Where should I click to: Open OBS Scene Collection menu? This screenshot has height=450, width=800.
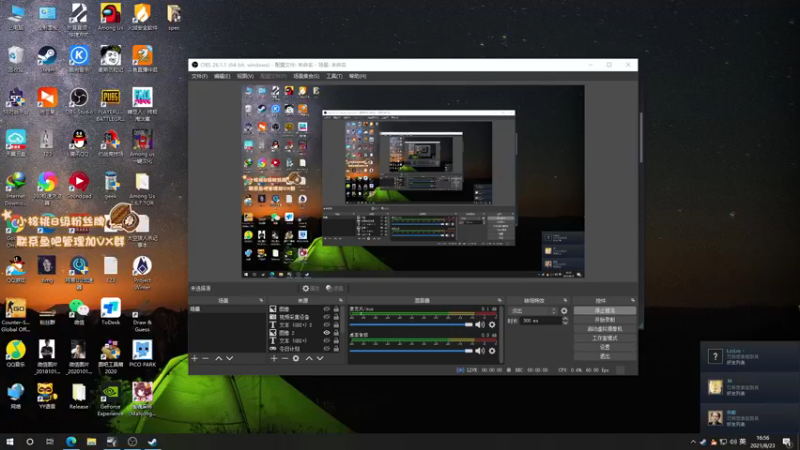pyautogui.click(x=306, y=76)
